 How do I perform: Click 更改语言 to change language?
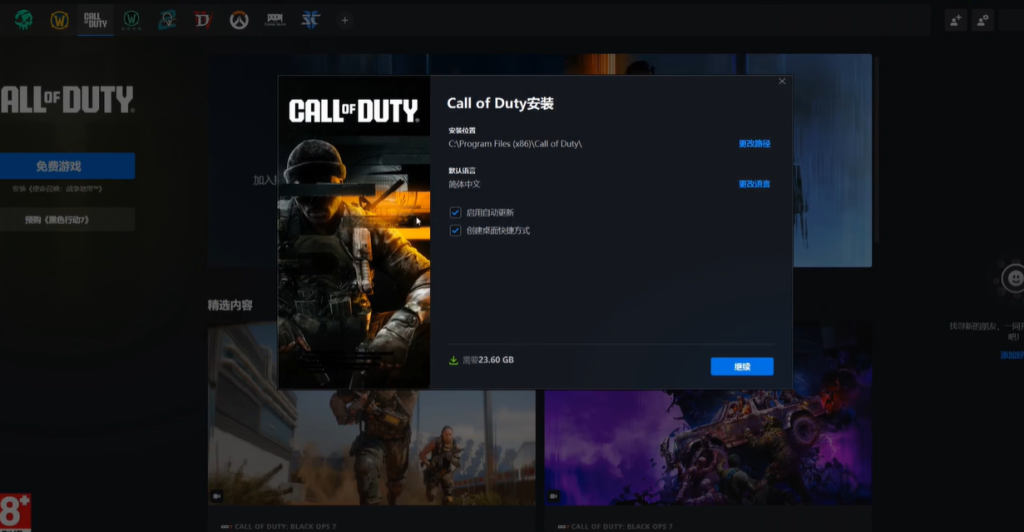754,184
